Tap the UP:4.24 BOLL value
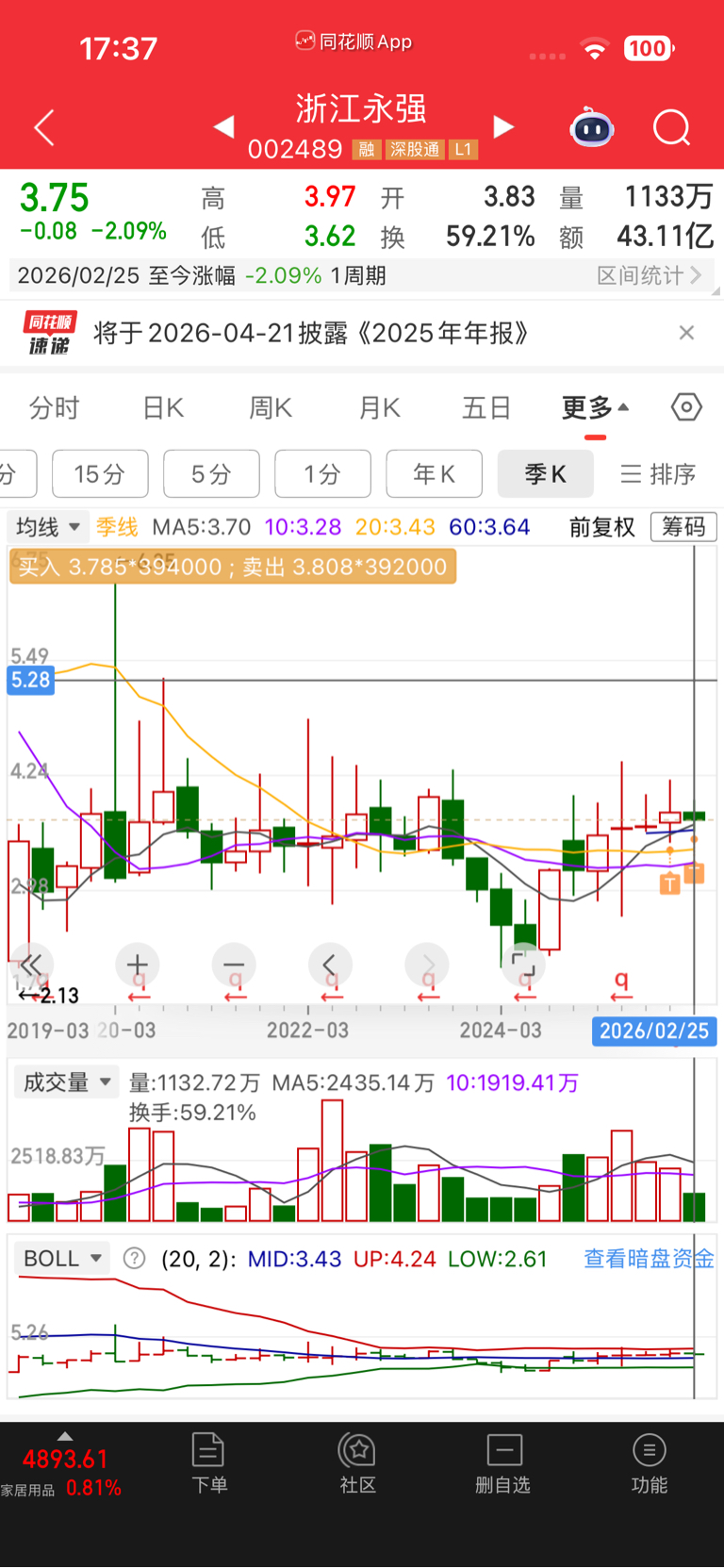The height and width of the screenshot is (1568, 724). (x=395, y=1259)
